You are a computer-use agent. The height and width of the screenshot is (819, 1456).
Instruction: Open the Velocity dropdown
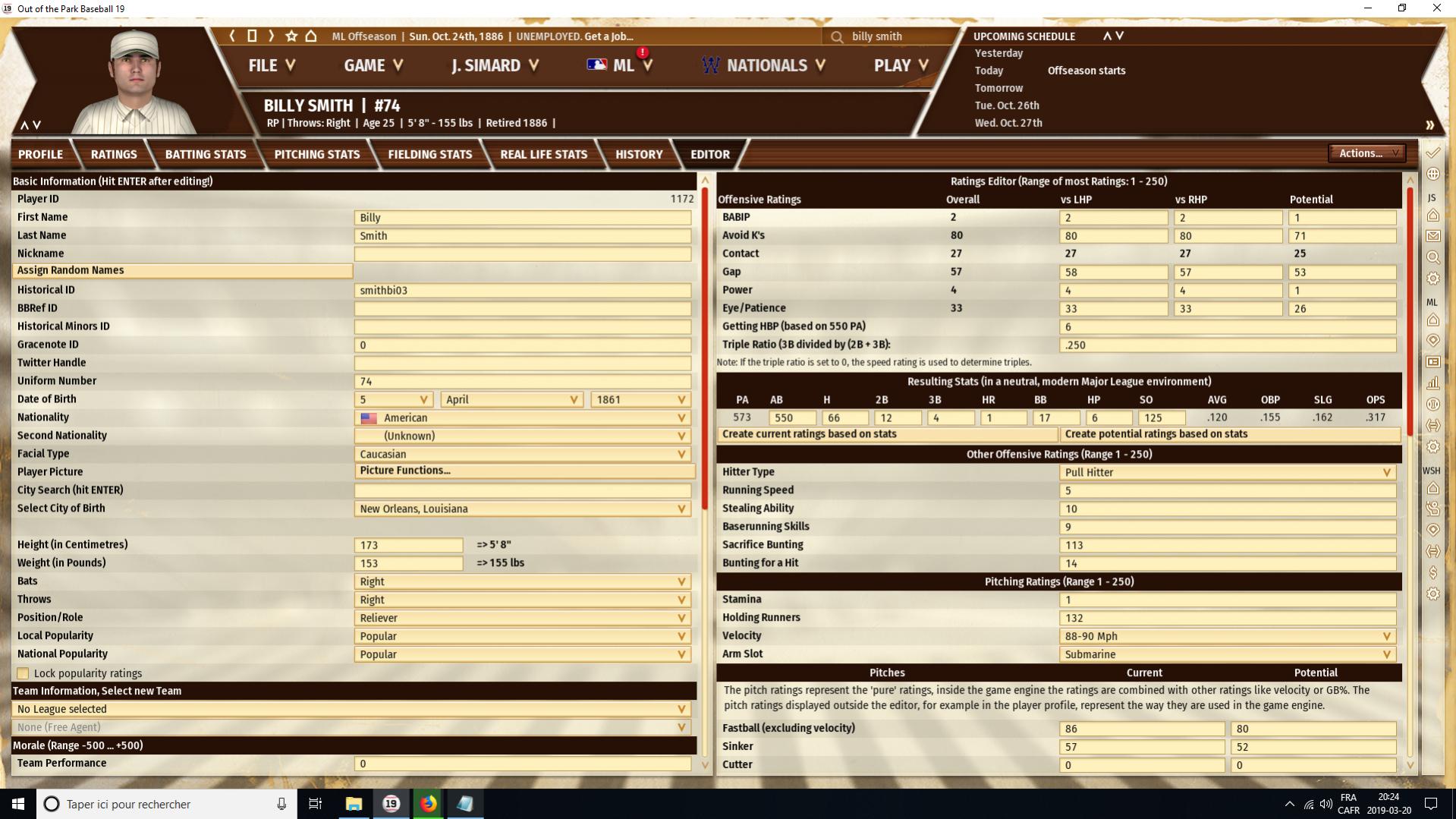[1228, 636]
